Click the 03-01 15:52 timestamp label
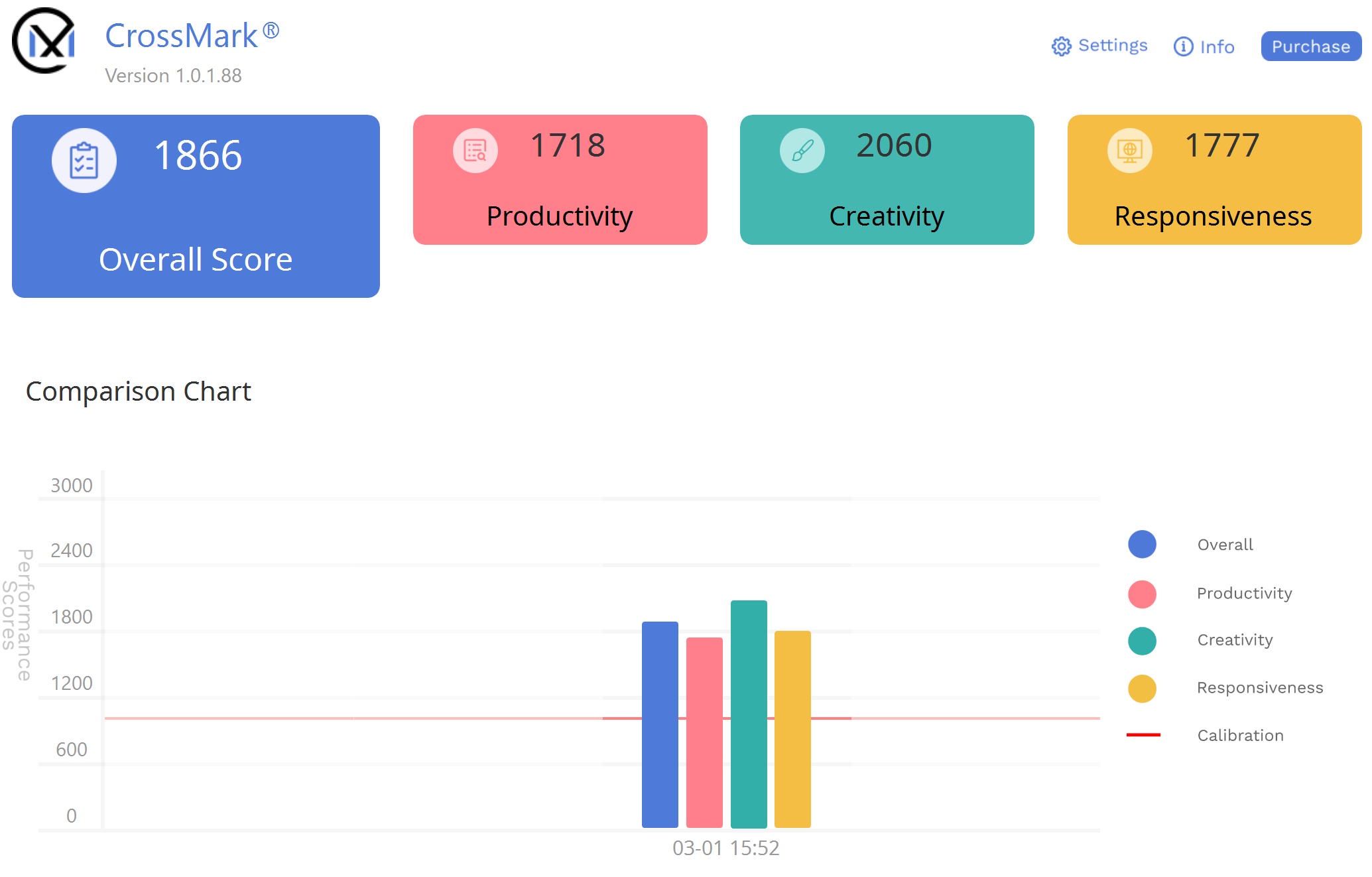This screenshot has width=1372, height=877. pyautogui.click(x=726, y=848)
